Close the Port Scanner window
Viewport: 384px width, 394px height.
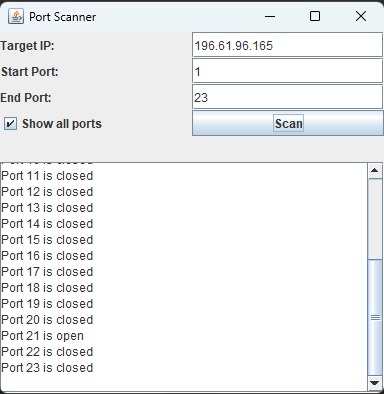pyautogui.click(x=361, y=16)
